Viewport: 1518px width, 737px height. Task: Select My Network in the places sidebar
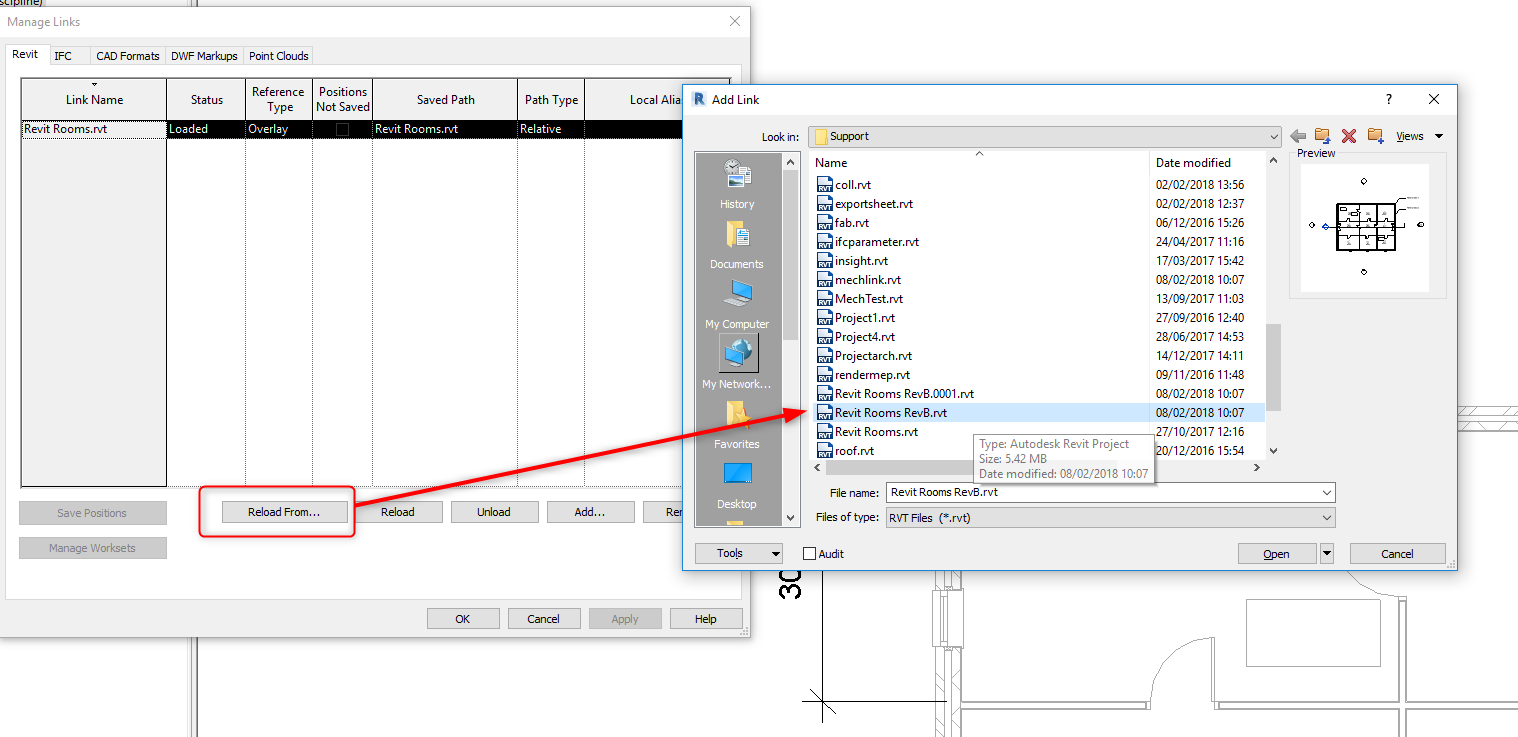tap(737, 363)
